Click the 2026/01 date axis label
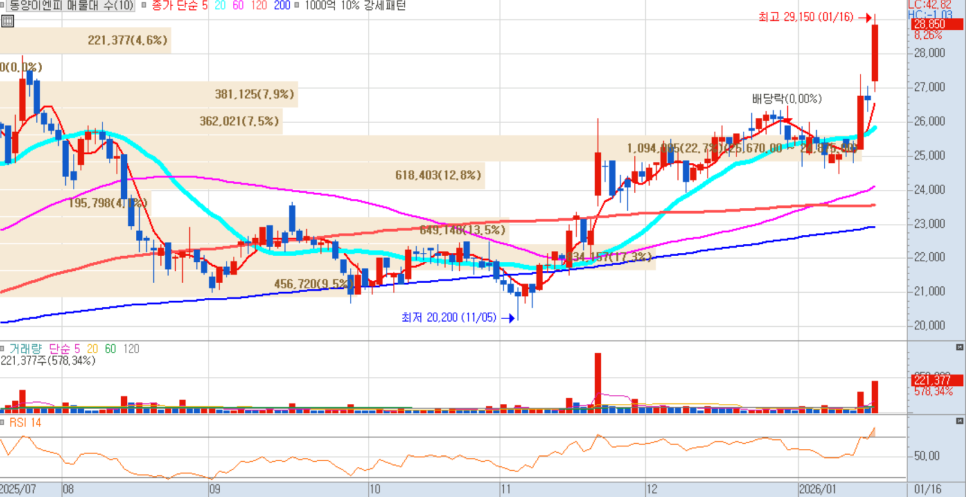This screenshot has height=497, width=966. coord(816,490)
